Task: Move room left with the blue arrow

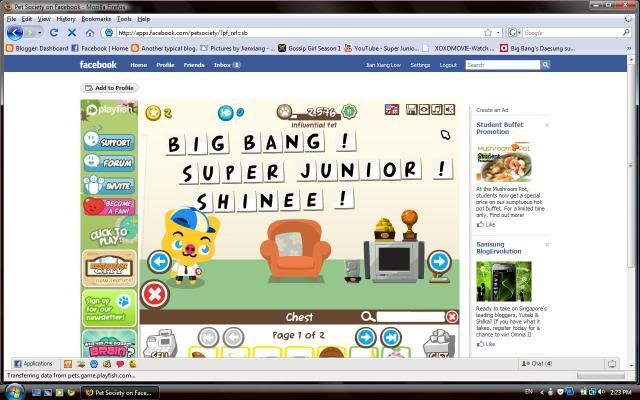Action: 159,262
